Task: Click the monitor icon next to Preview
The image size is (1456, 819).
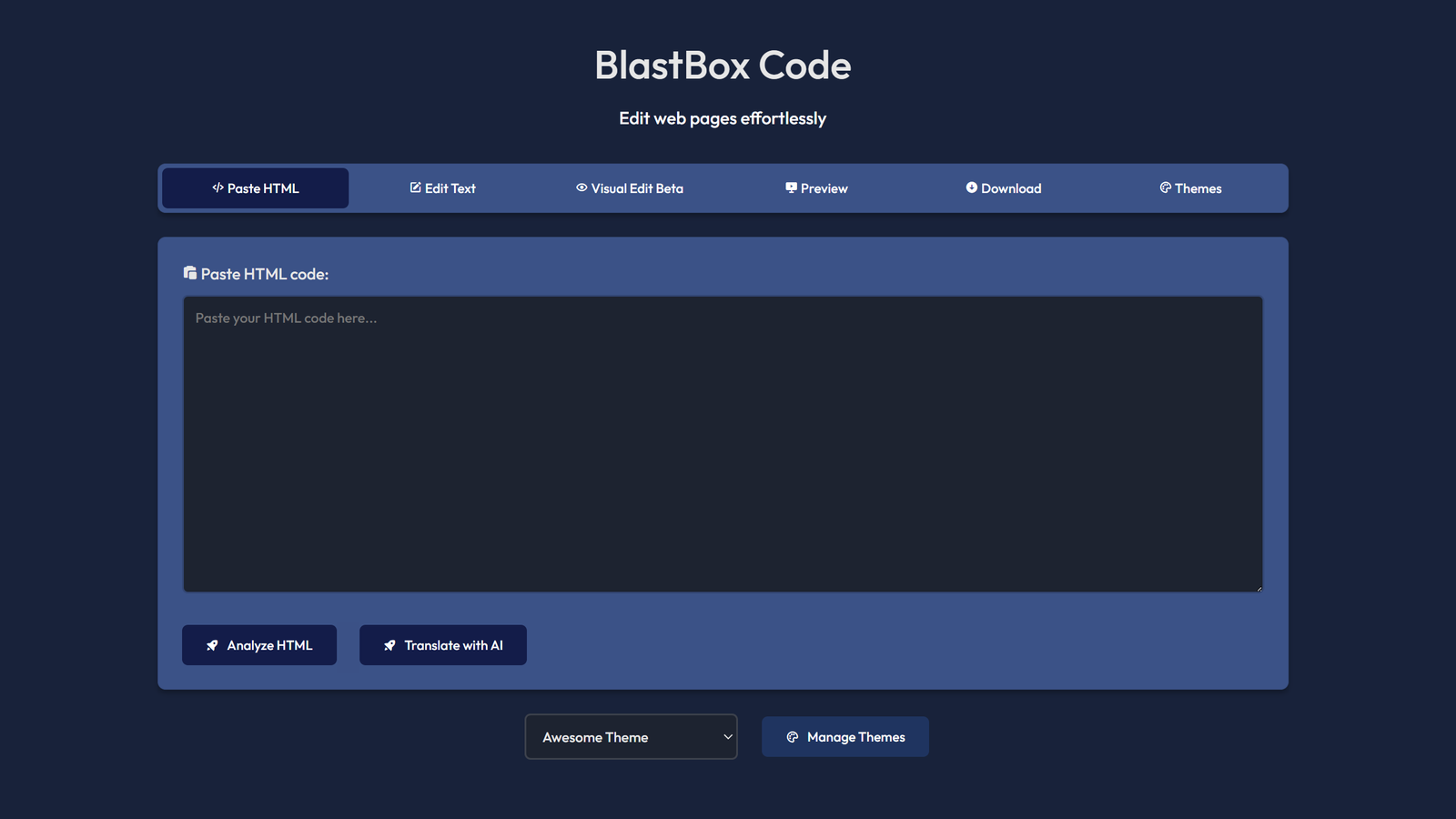Action: (x=789, y=187)
